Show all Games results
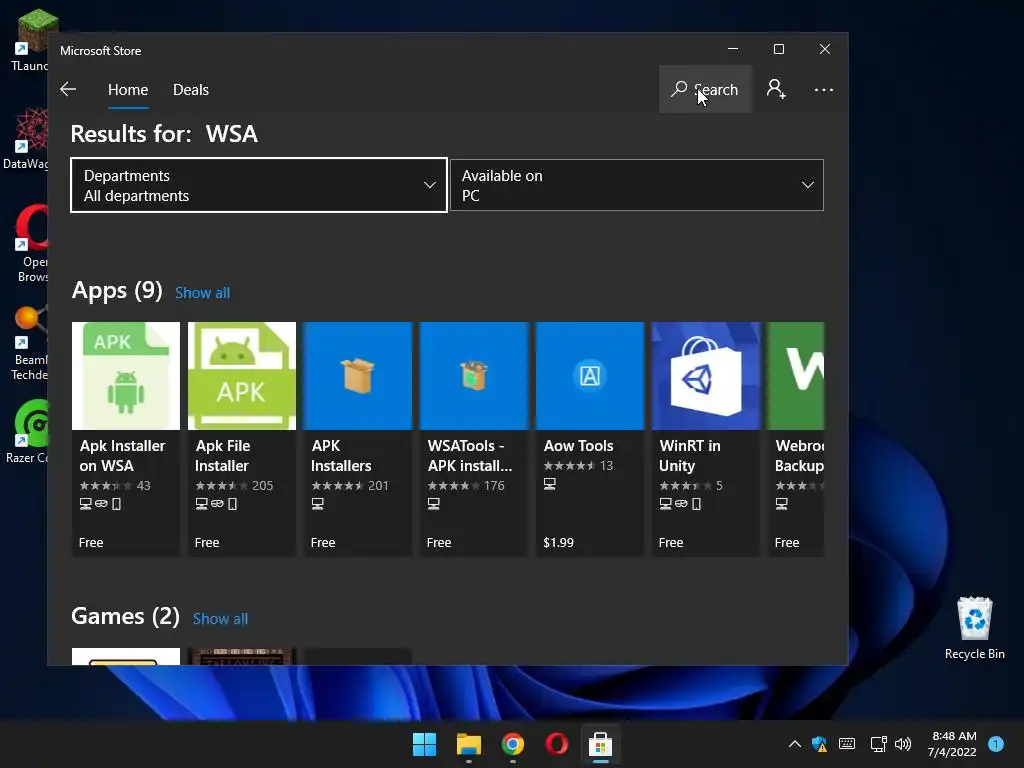This screenshot has height=768, width=1024. (220, 618)
